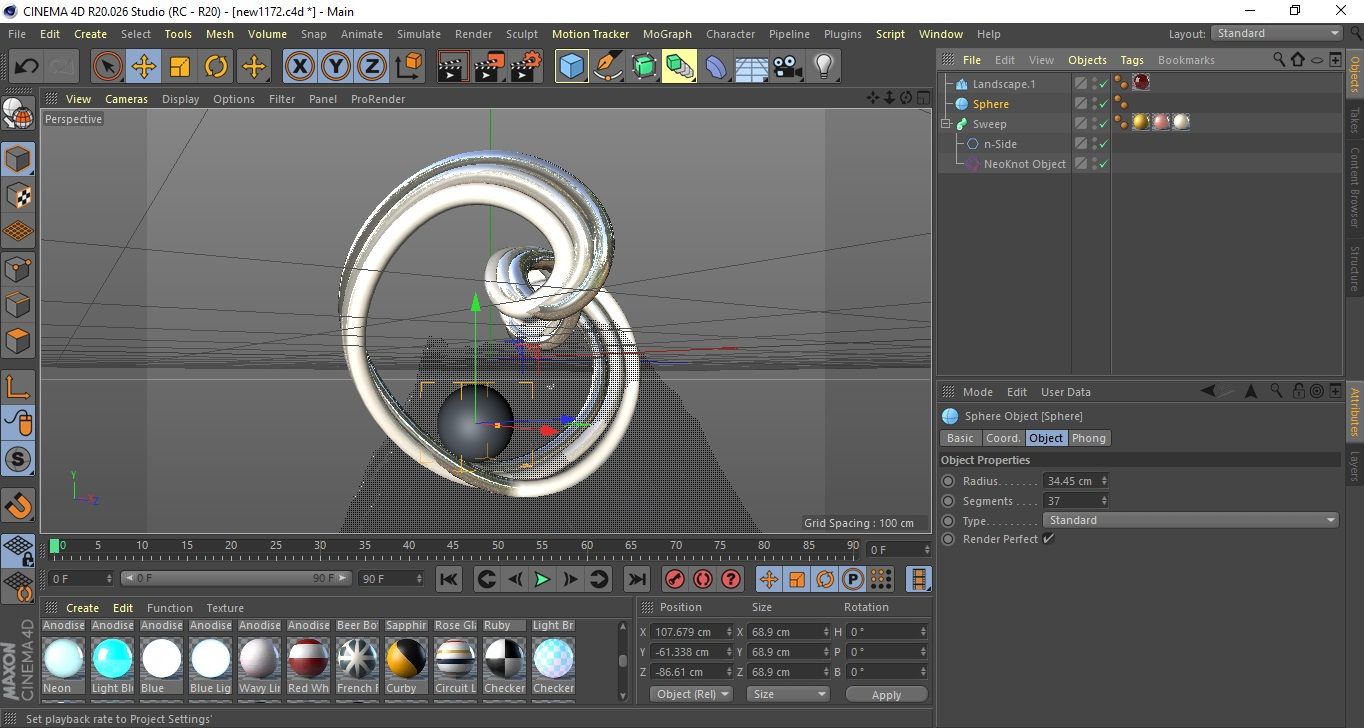Select the Curby material swatch
Viewport: 1364px width, 728px height.
click(406, 659)
